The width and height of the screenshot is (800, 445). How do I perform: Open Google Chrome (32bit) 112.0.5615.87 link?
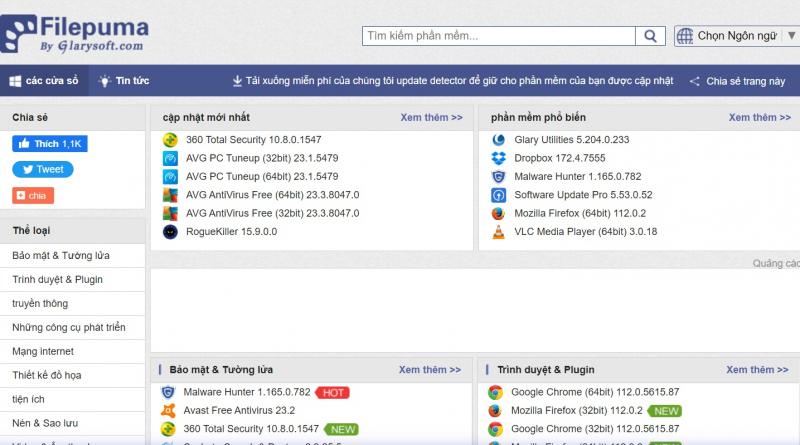point(595,429)
